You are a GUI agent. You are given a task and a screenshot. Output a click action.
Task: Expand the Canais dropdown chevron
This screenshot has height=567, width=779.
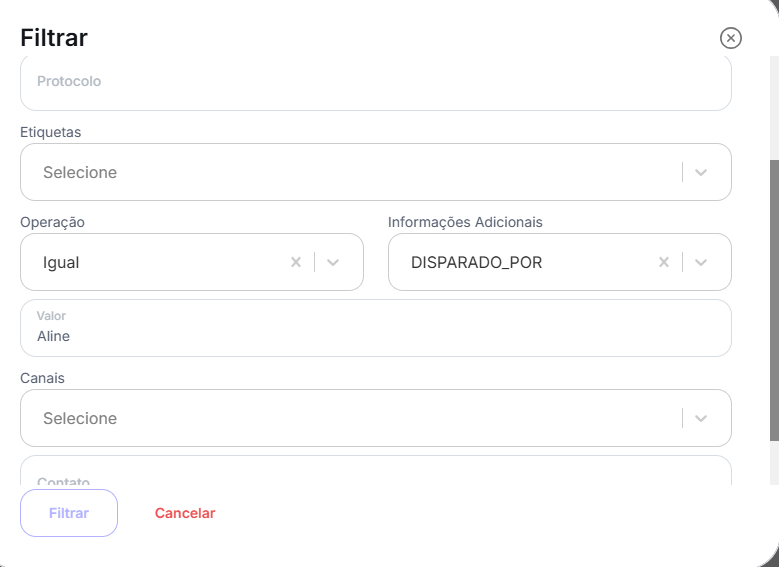(700, 419)
